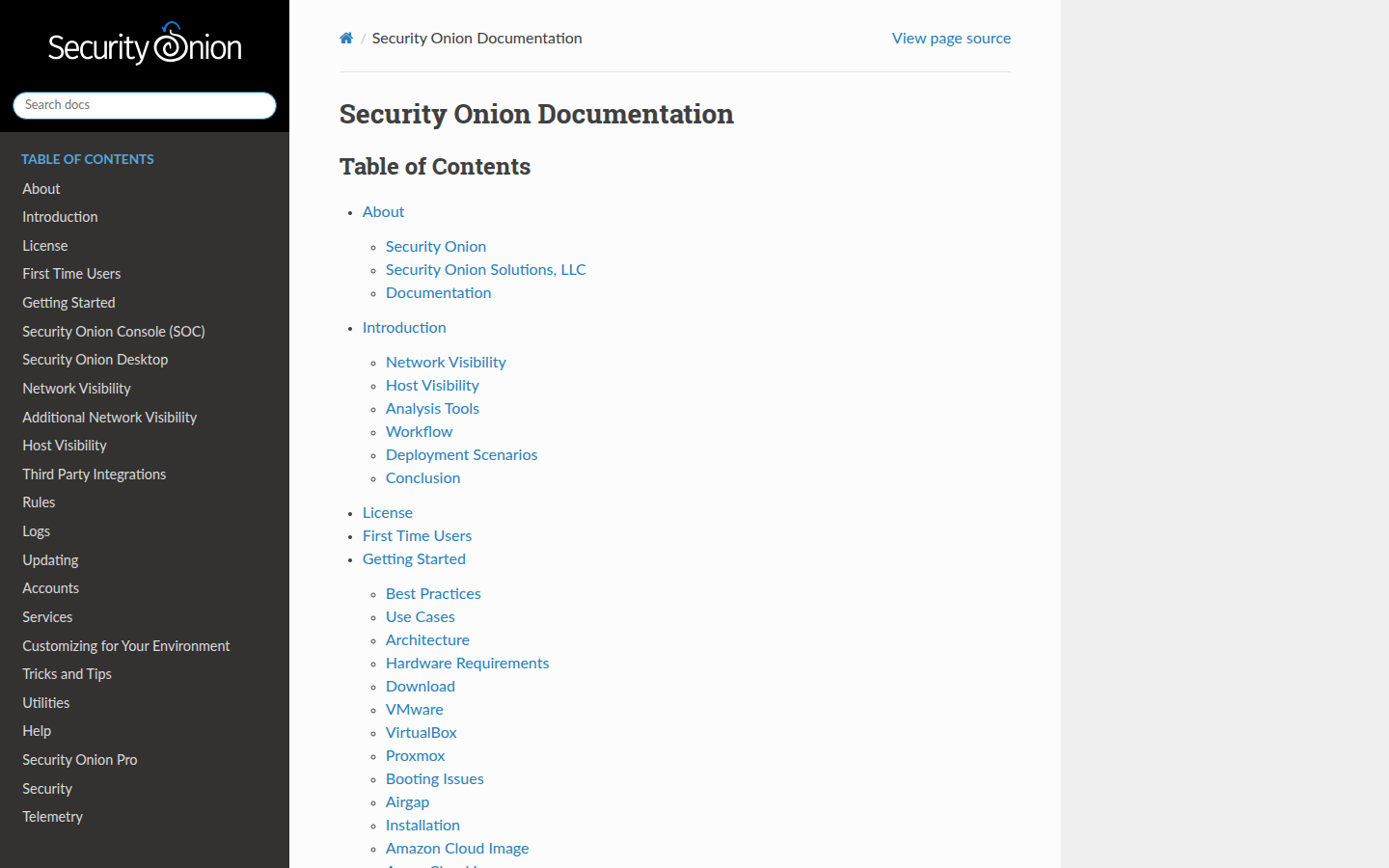1389x868 pixels.
Task: Follow the Proxmox link
Action: (x=416, y=756)
